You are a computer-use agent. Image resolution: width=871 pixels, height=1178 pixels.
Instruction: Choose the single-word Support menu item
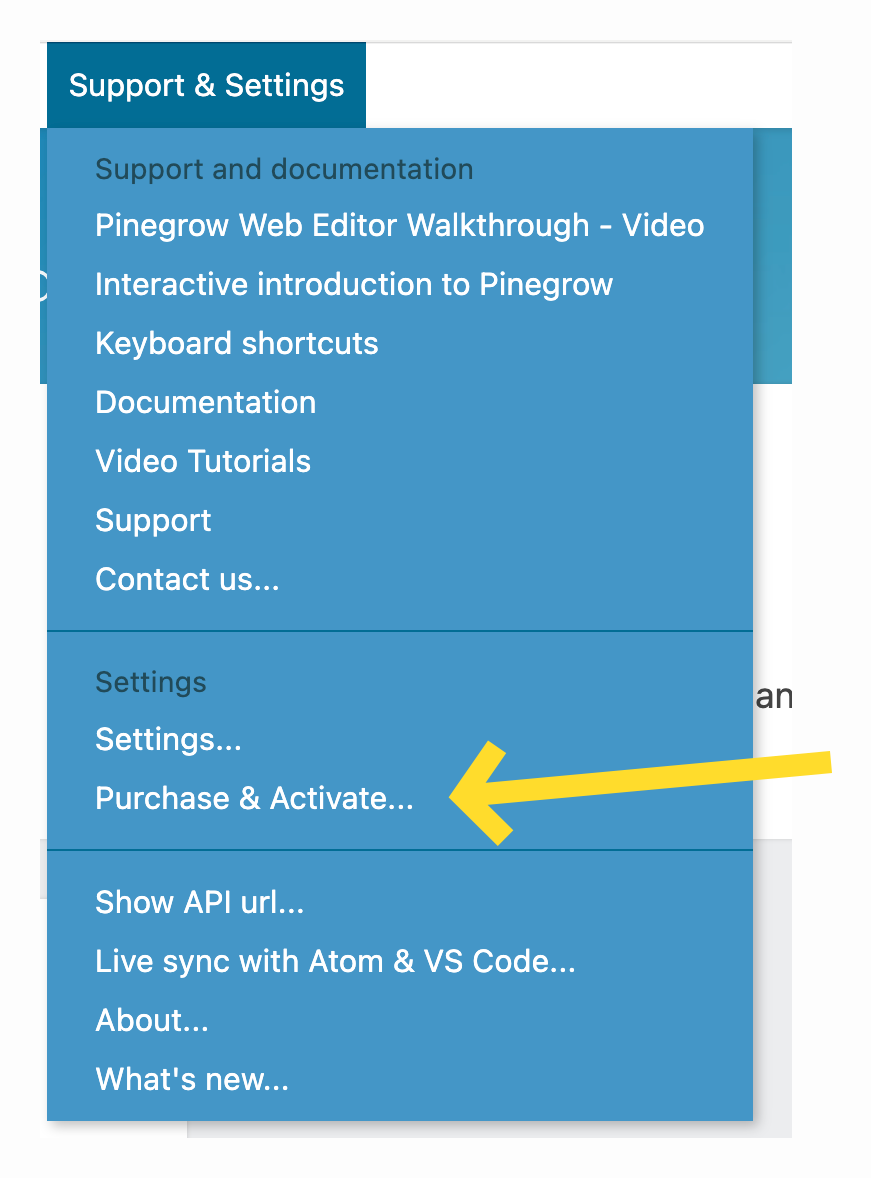[x=153, y=521]
